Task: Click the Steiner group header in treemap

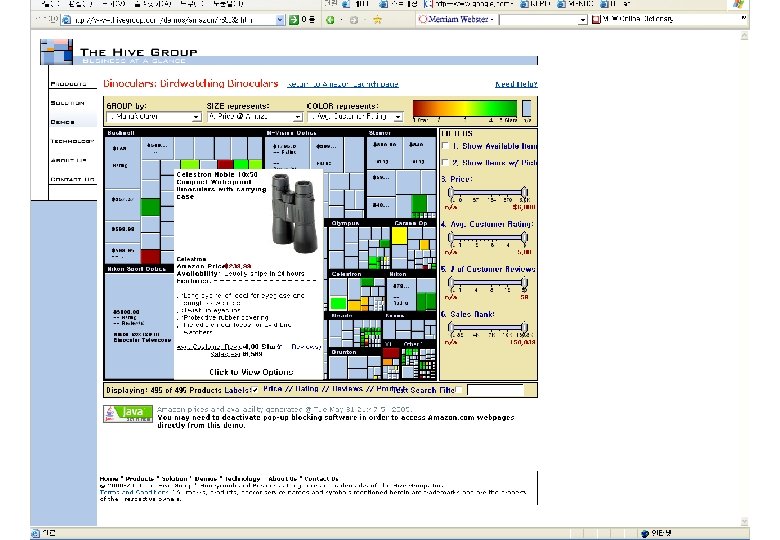Action: pos(401,133)
